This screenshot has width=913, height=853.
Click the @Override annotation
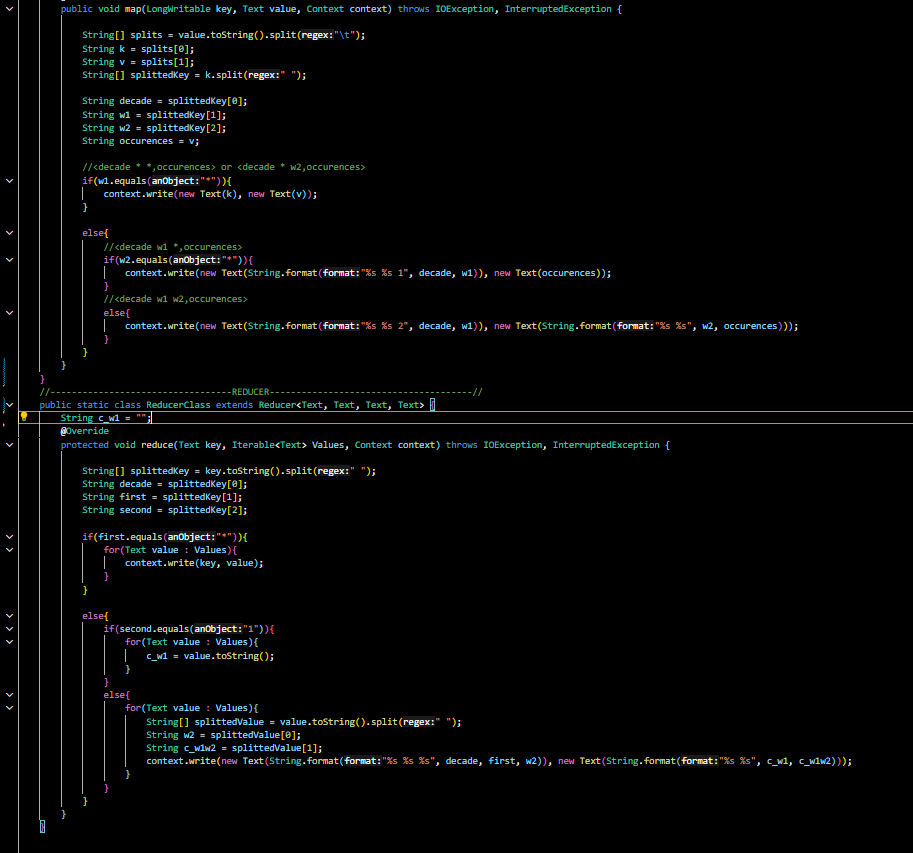(85, 431)
